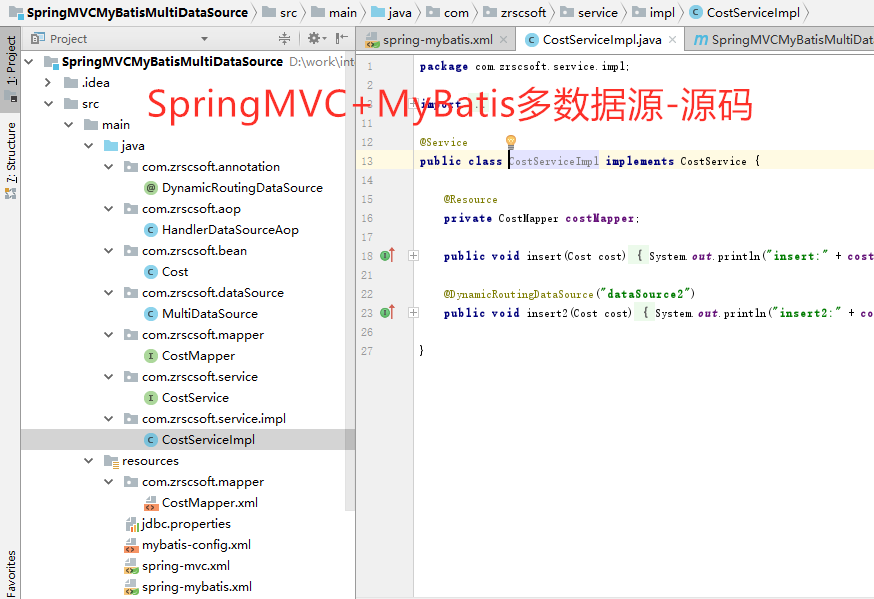The height and width of the screenshot is (599, 874).
Task: Click the implements gutter icon on line 23
Action: (x=387, y=313)
